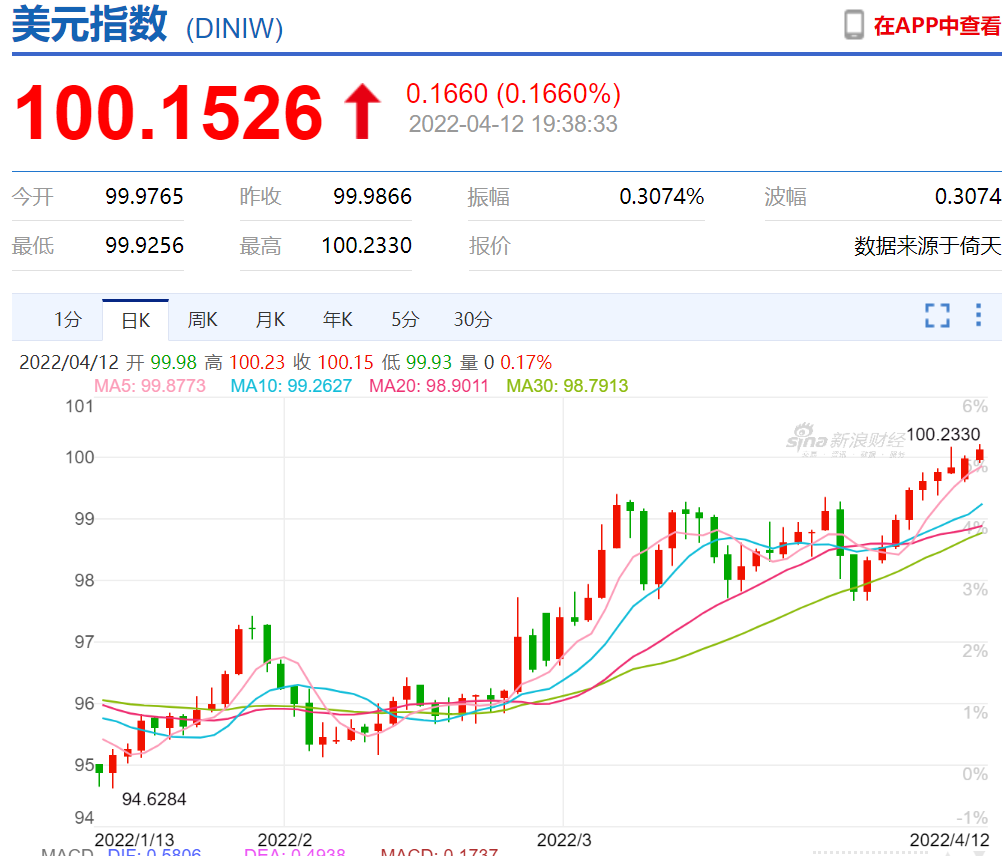Click the MA20 indicator label
The width and height of the screenshot is (1002, 856).
pyautogui.click(x=429, y=386)
